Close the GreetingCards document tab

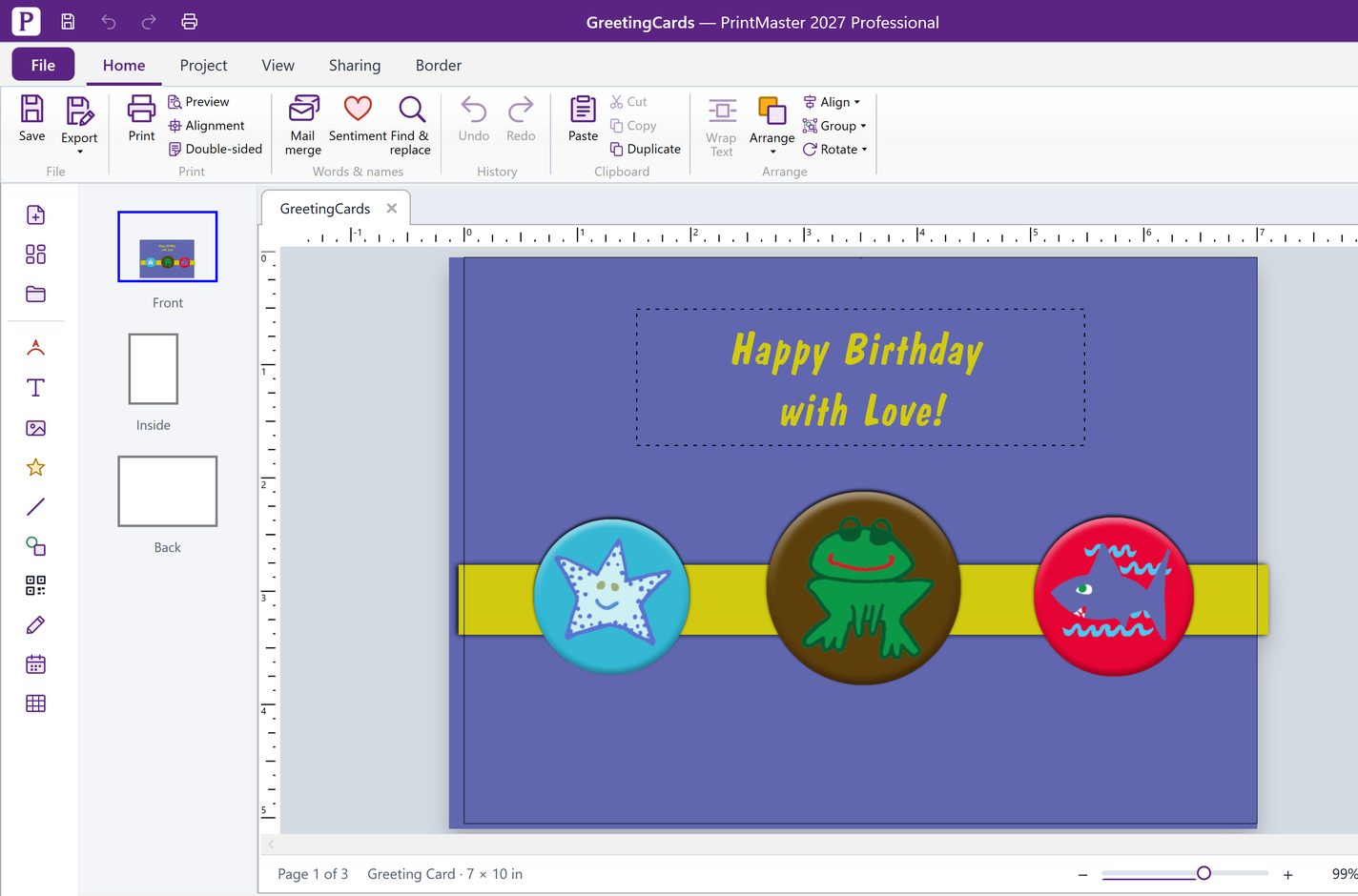pos(392,208)
